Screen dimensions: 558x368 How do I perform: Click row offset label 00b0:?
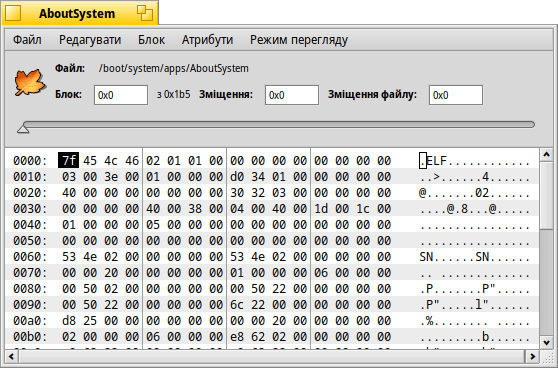point(30,337)
